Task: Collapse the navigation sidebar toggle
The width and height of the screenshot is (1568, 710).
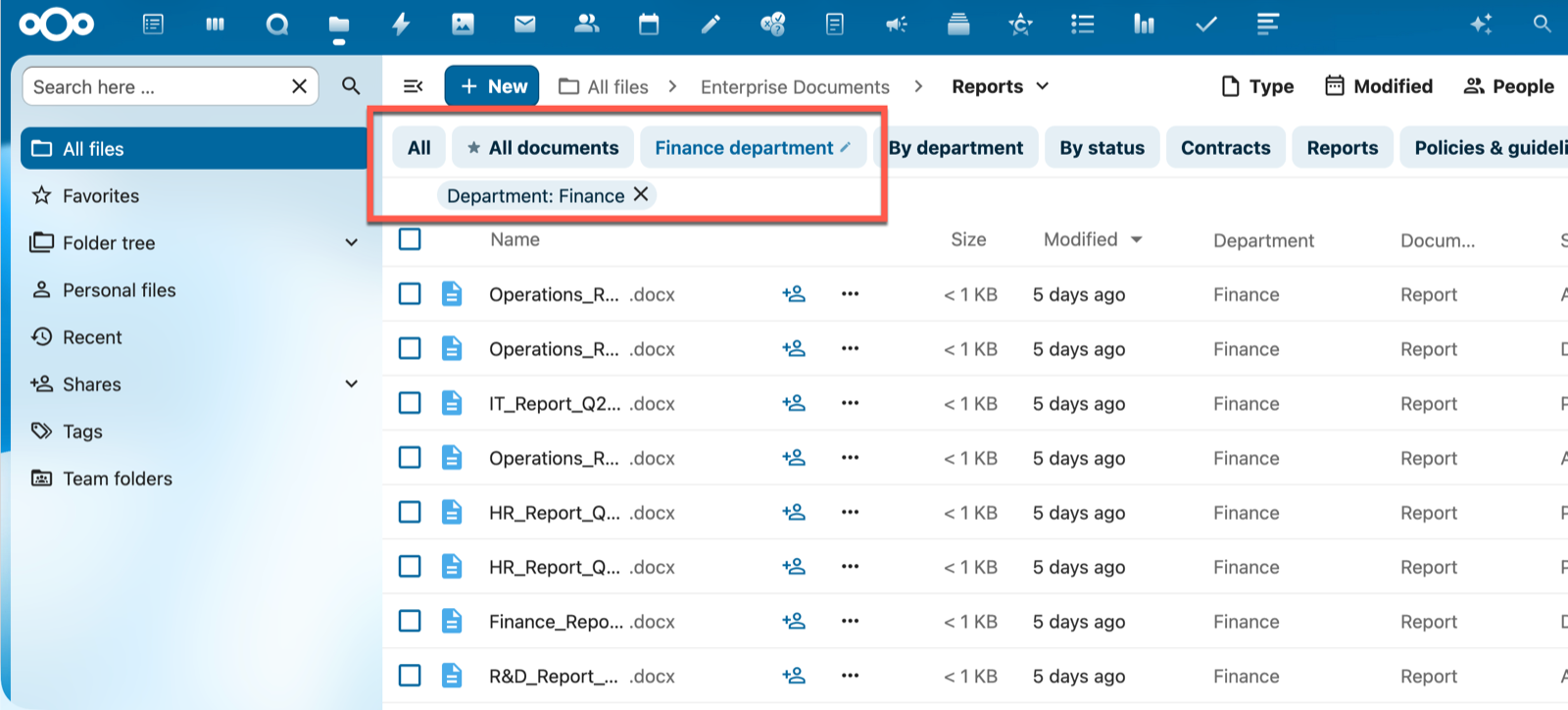Action: pos(414,86)
